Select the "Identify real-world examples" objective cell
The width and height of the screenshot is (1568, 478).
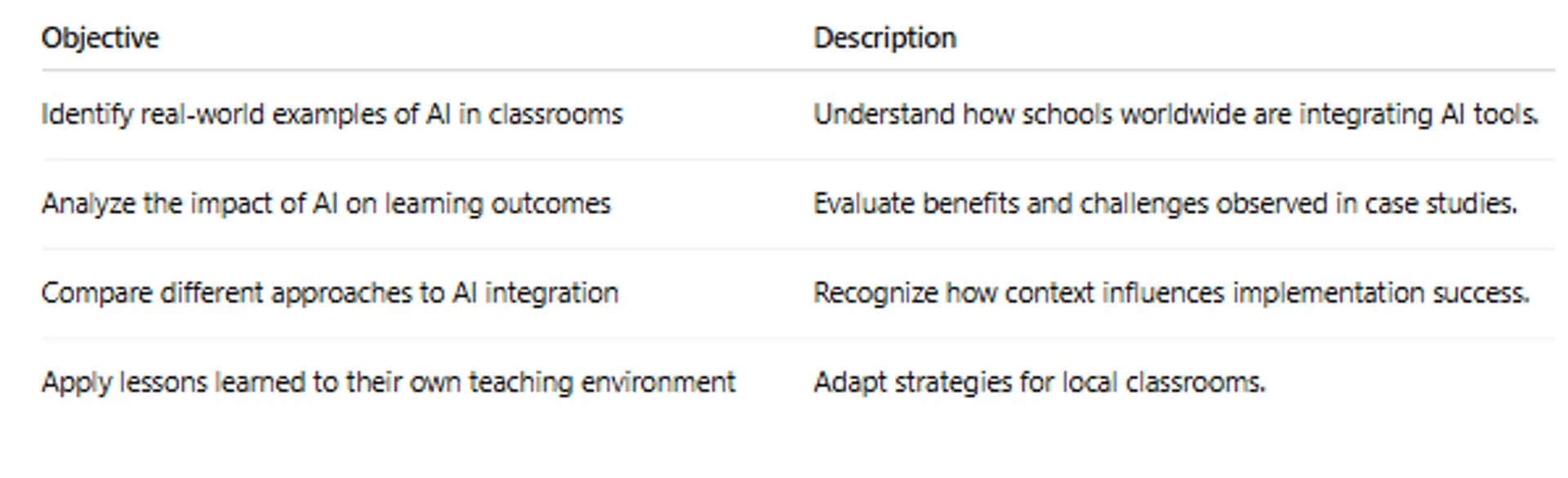(x=332, y=114)
